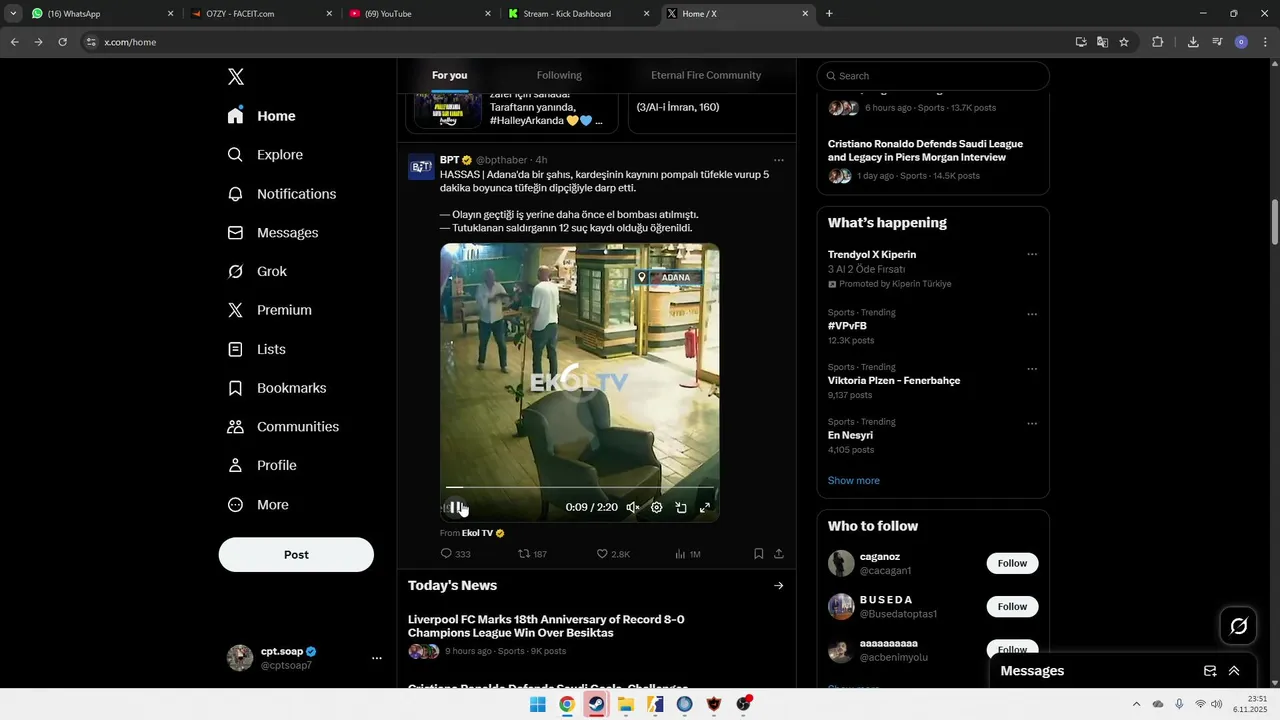Open Messages from the left sidebar

pyautogui.click(x=273, y=233)
